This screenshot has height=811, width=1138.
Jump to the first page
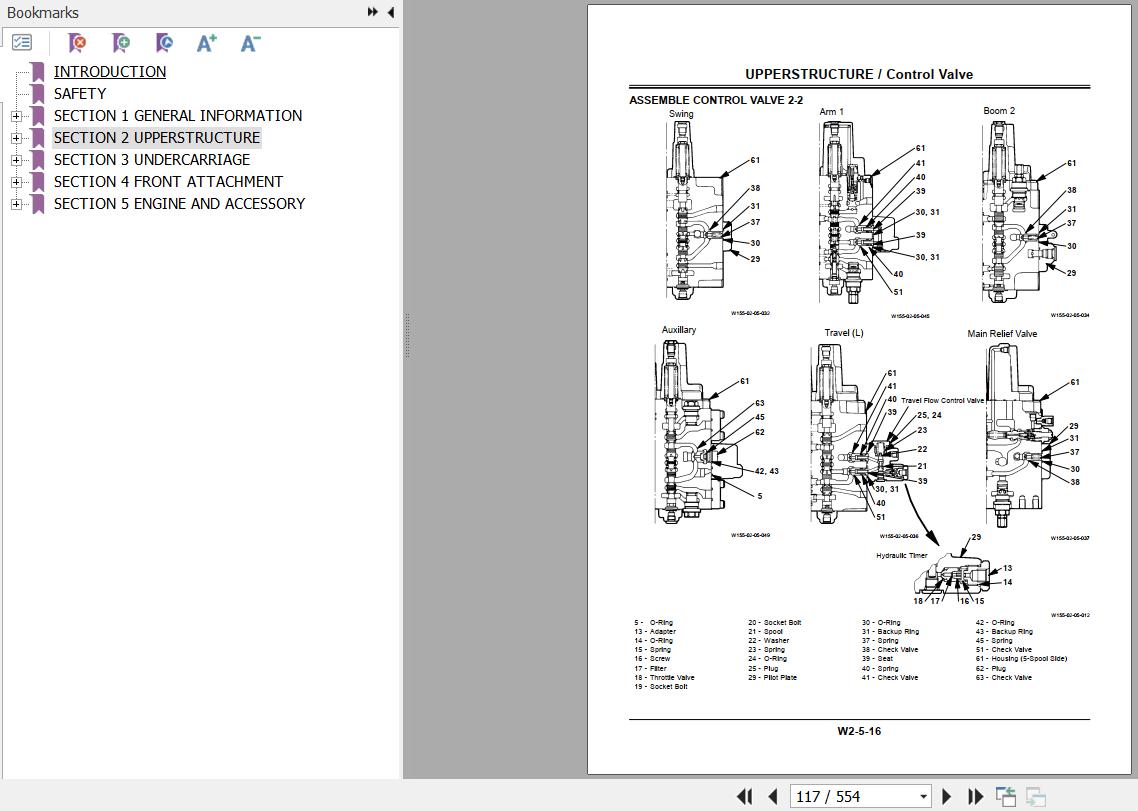(x=744, y=796)
